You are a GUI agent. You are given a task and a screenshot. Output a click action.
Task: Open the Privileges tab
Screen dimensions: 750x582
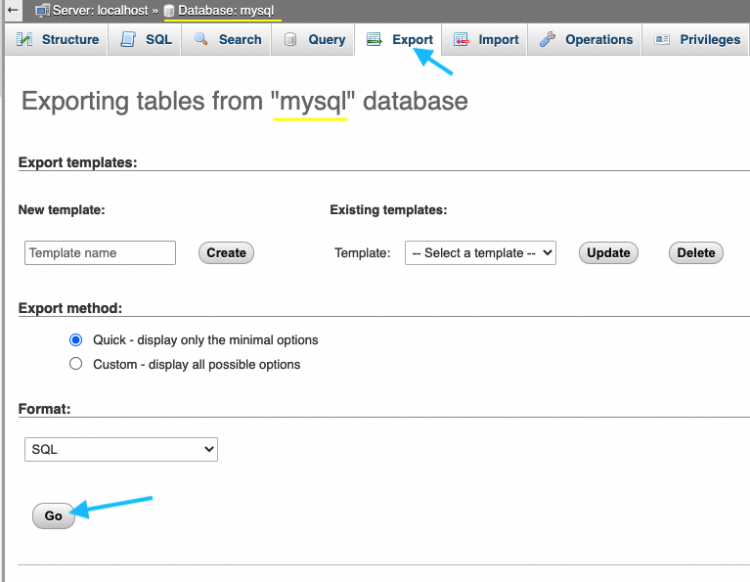pos(696,39)
